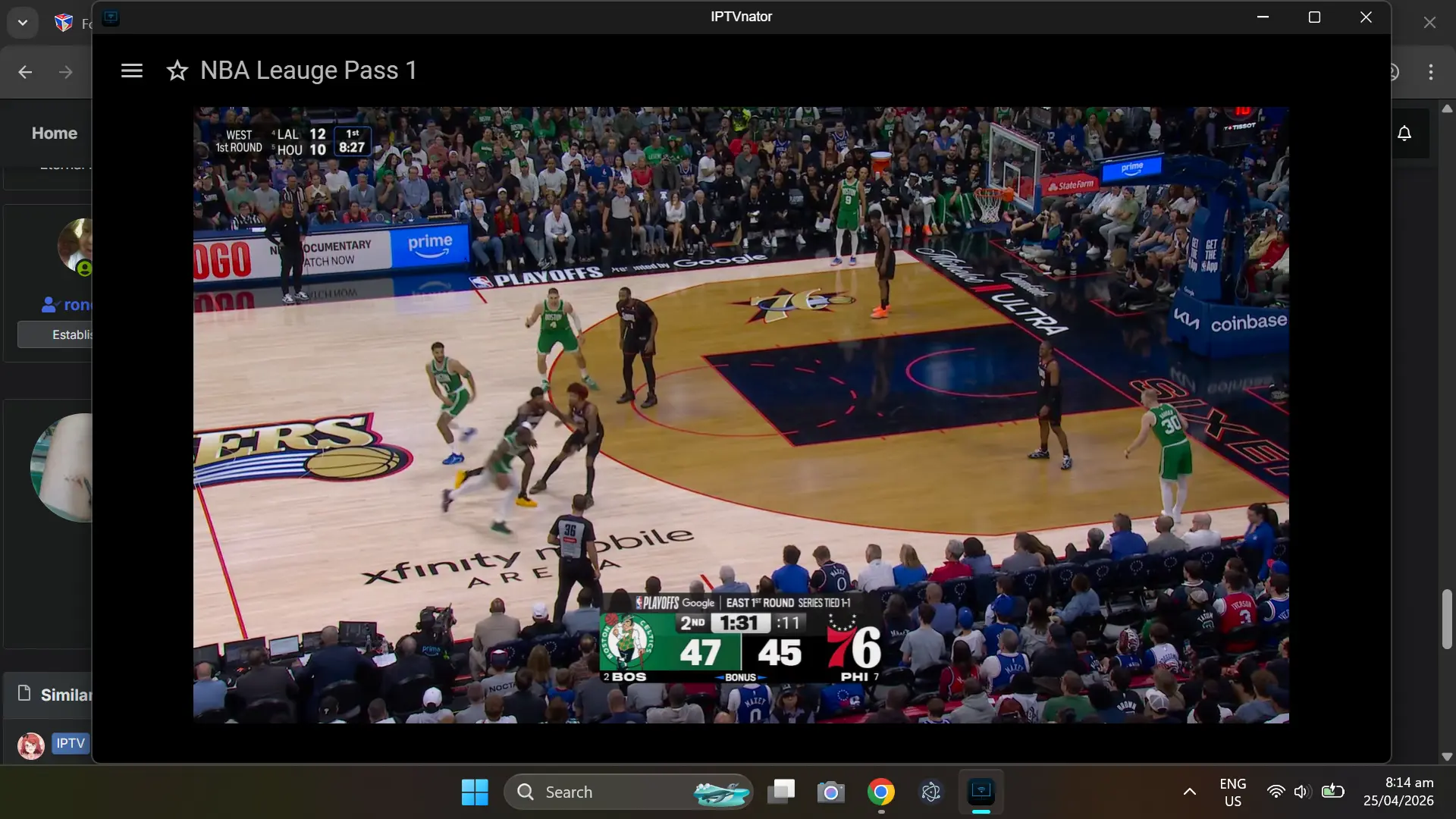Click the video player stream area
The image size is (1456, 819).
(741, 415)
